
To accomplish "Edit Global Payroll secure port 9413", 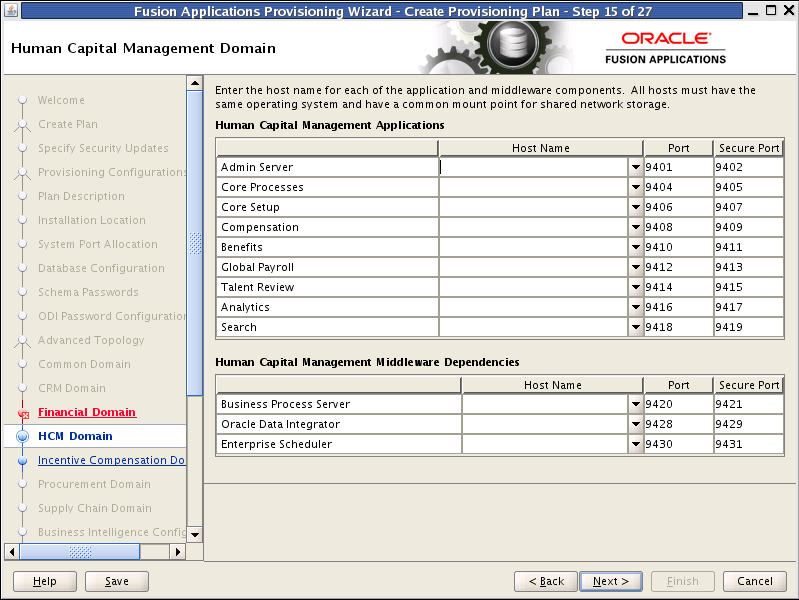I will [x=749, y=267].
